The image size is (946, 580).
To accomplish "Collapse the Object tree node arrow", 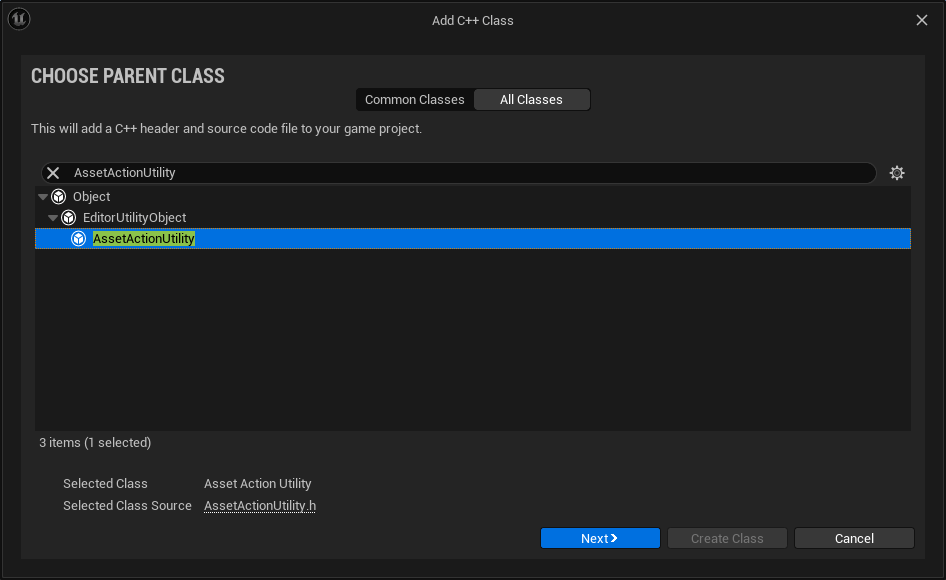I will 43,197.
